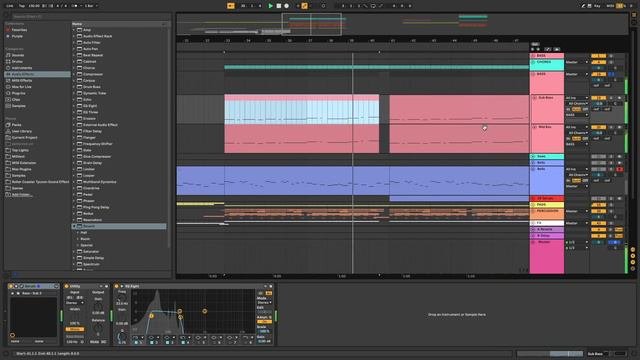The width and height of the screenshot is (640, 360).
Task: Toggle Key map mode switch
Action: coord(597,6)
